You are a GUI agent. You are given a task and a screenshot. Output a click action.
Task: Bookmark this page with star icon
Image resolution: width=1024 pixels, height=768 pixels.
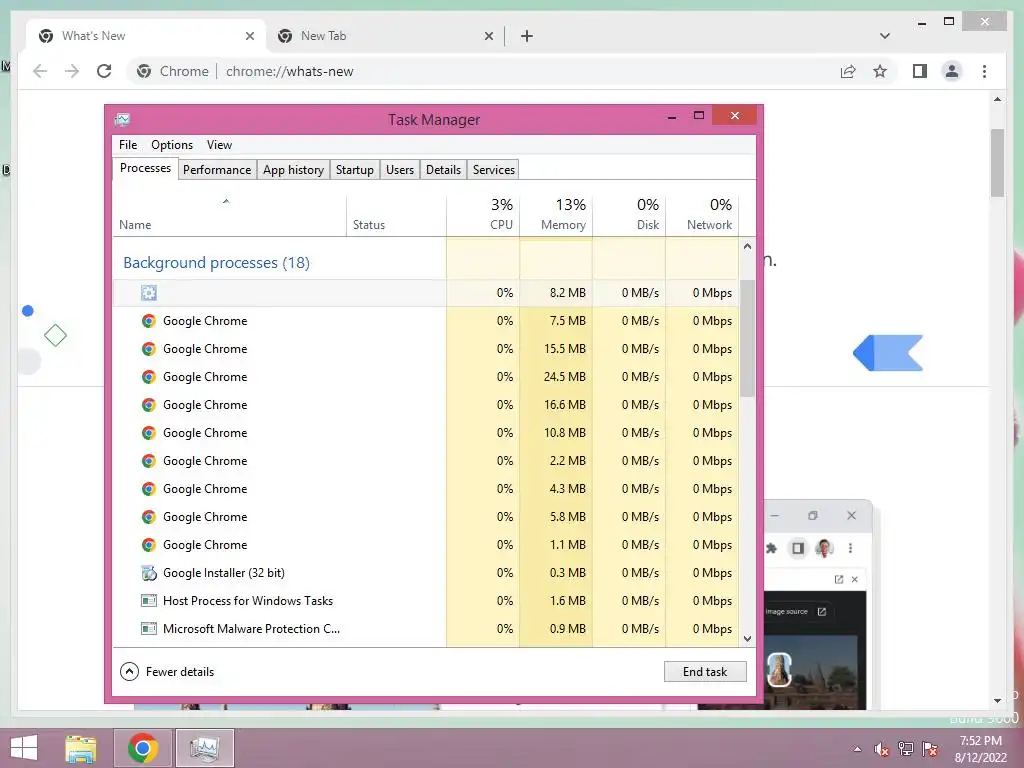click(x=880, y=71)
